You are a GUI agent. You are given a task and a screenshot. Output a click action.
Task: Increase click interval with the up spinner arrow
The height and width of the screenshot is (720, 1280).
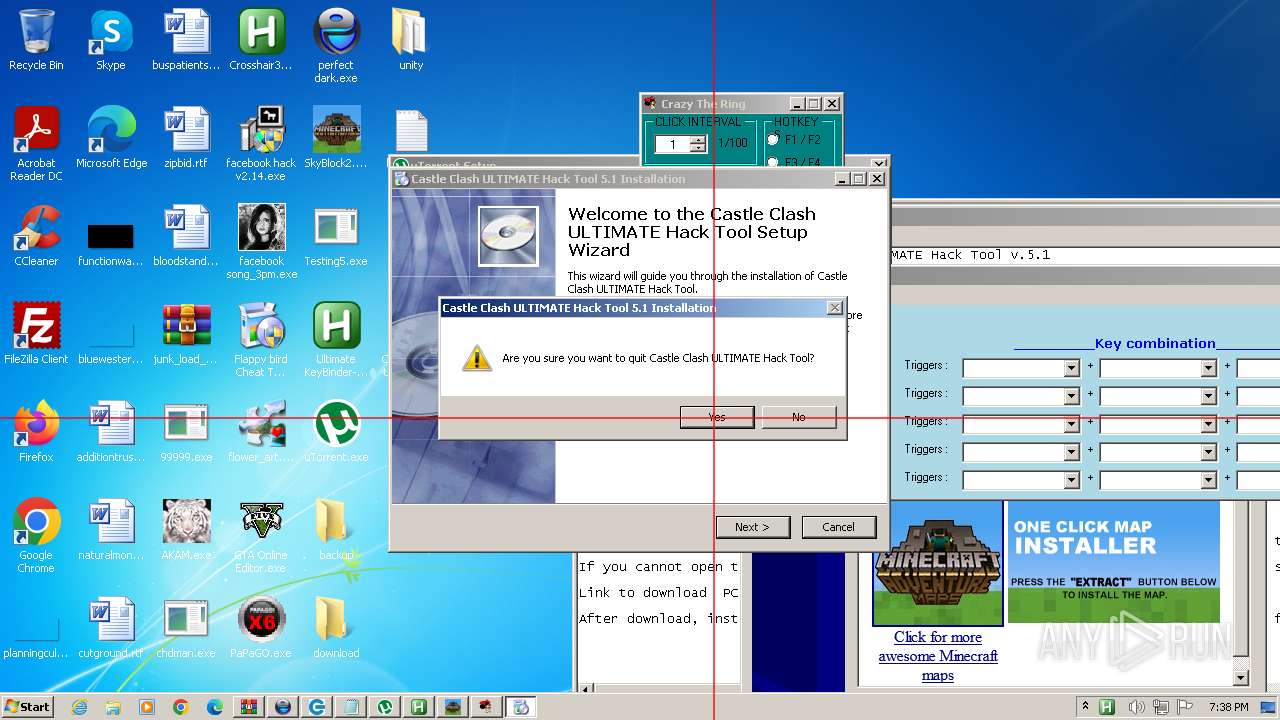[698, 140]
